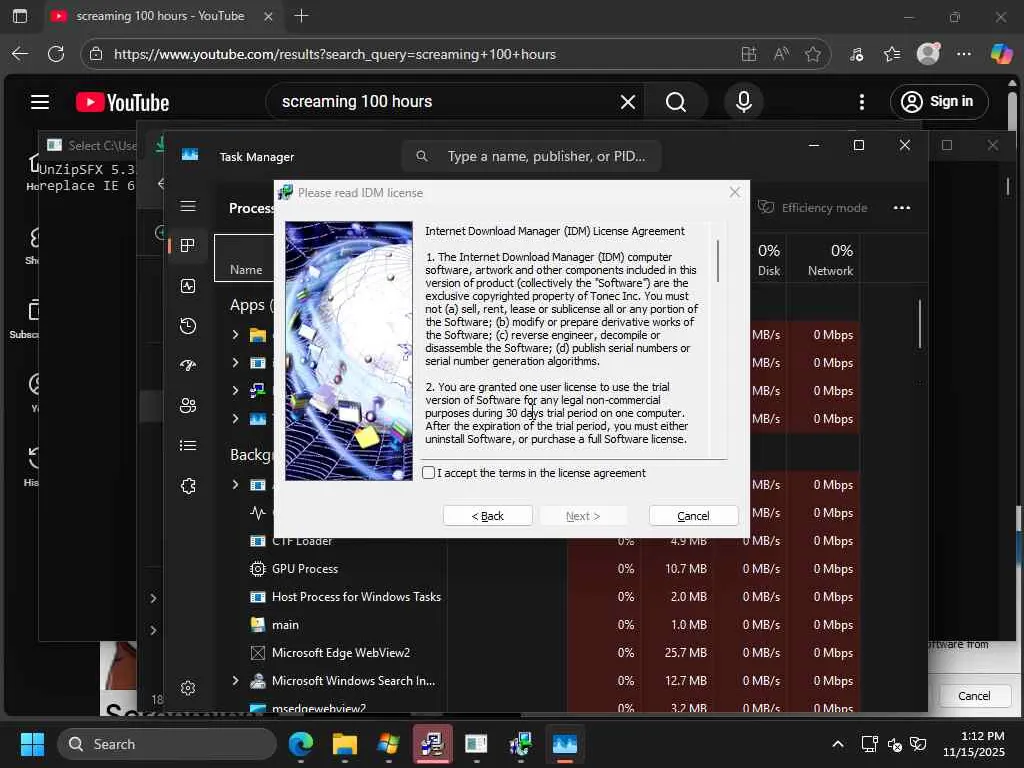Open the Edge profile avatar
The width and height of the screenshot is (1024, 768).
pyautogui.click(x=928, y=54)
